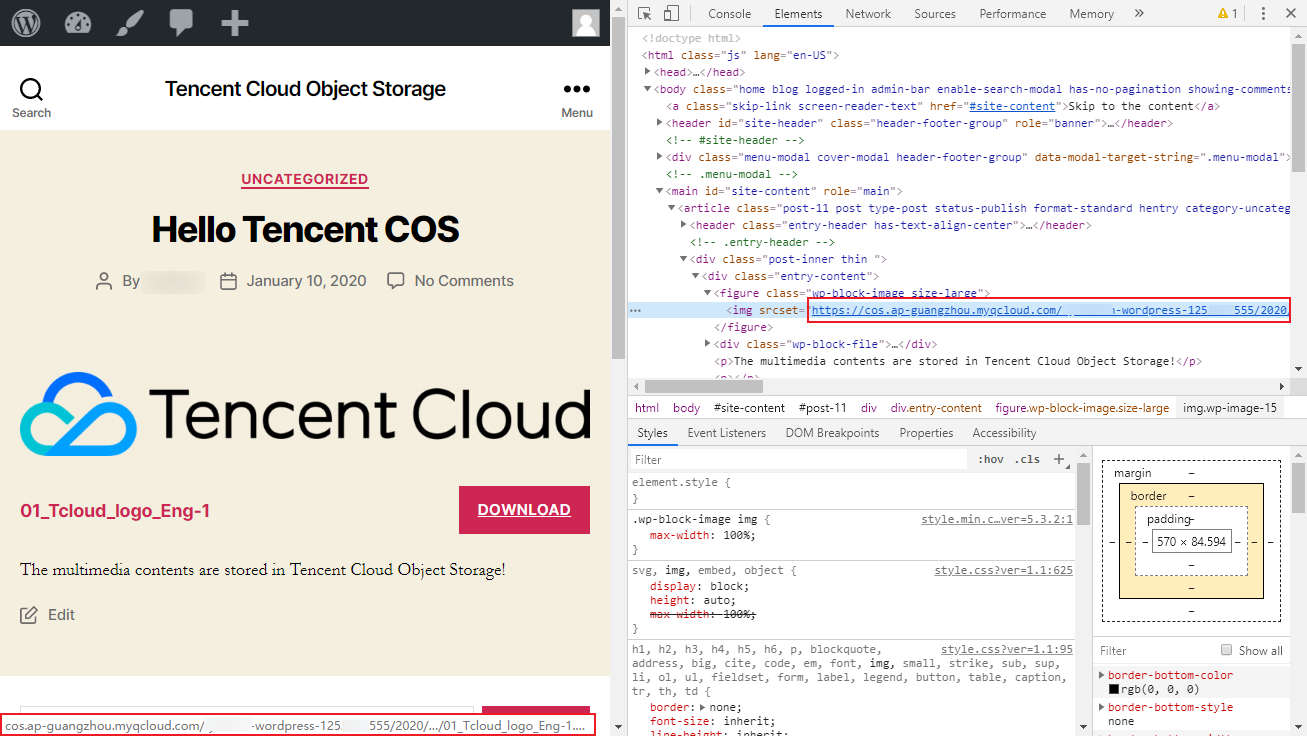Open the img srcset URL link
Image resolution: width=1307 pixels, height=736 pixels.
click(x=1049, y=311)
